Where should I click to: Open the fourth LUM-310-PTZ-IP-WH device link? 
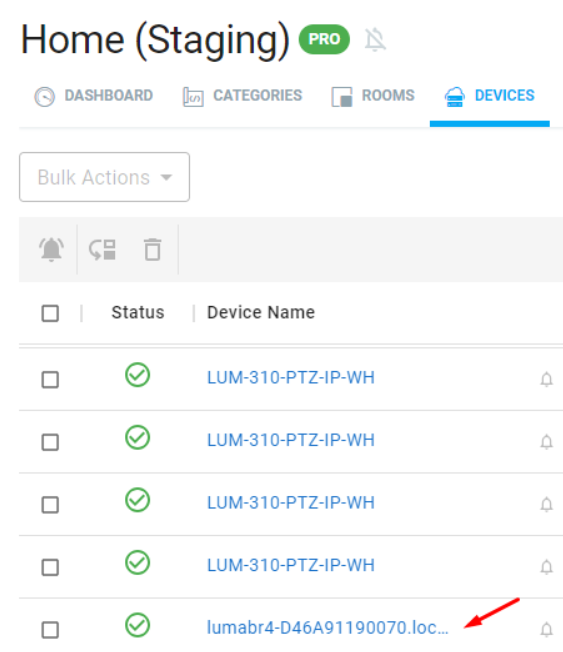tap(291, 565)
